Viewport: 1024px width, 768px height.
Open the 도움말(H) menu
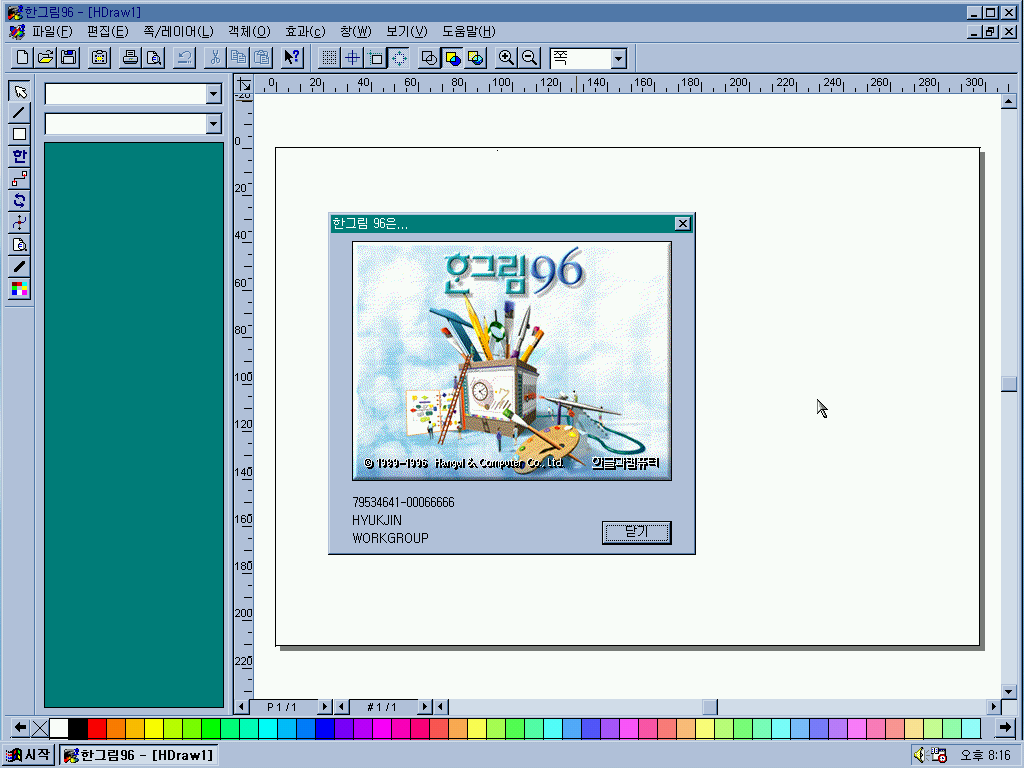(469, 31)
